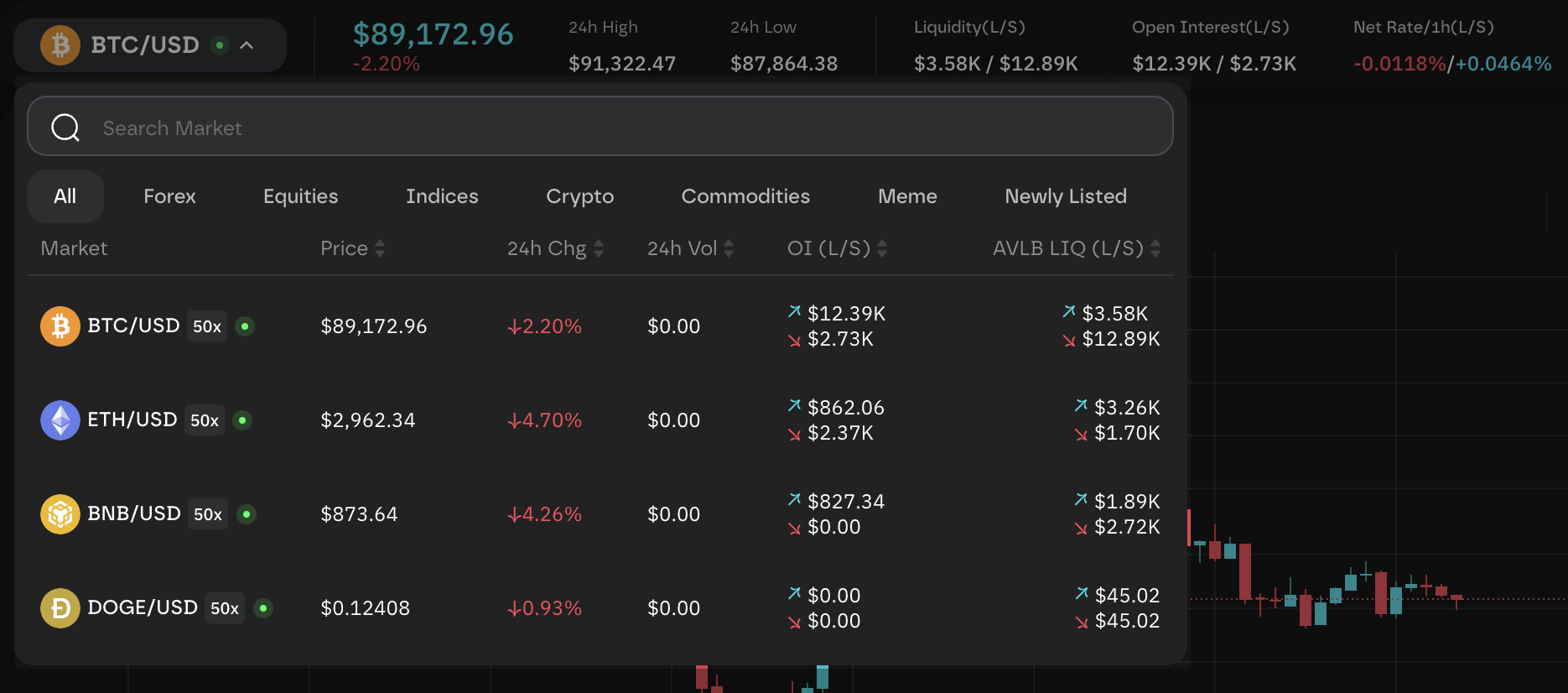
Task: Click the 50x leverage badge on BNB/USD
Action: point(208,514)
